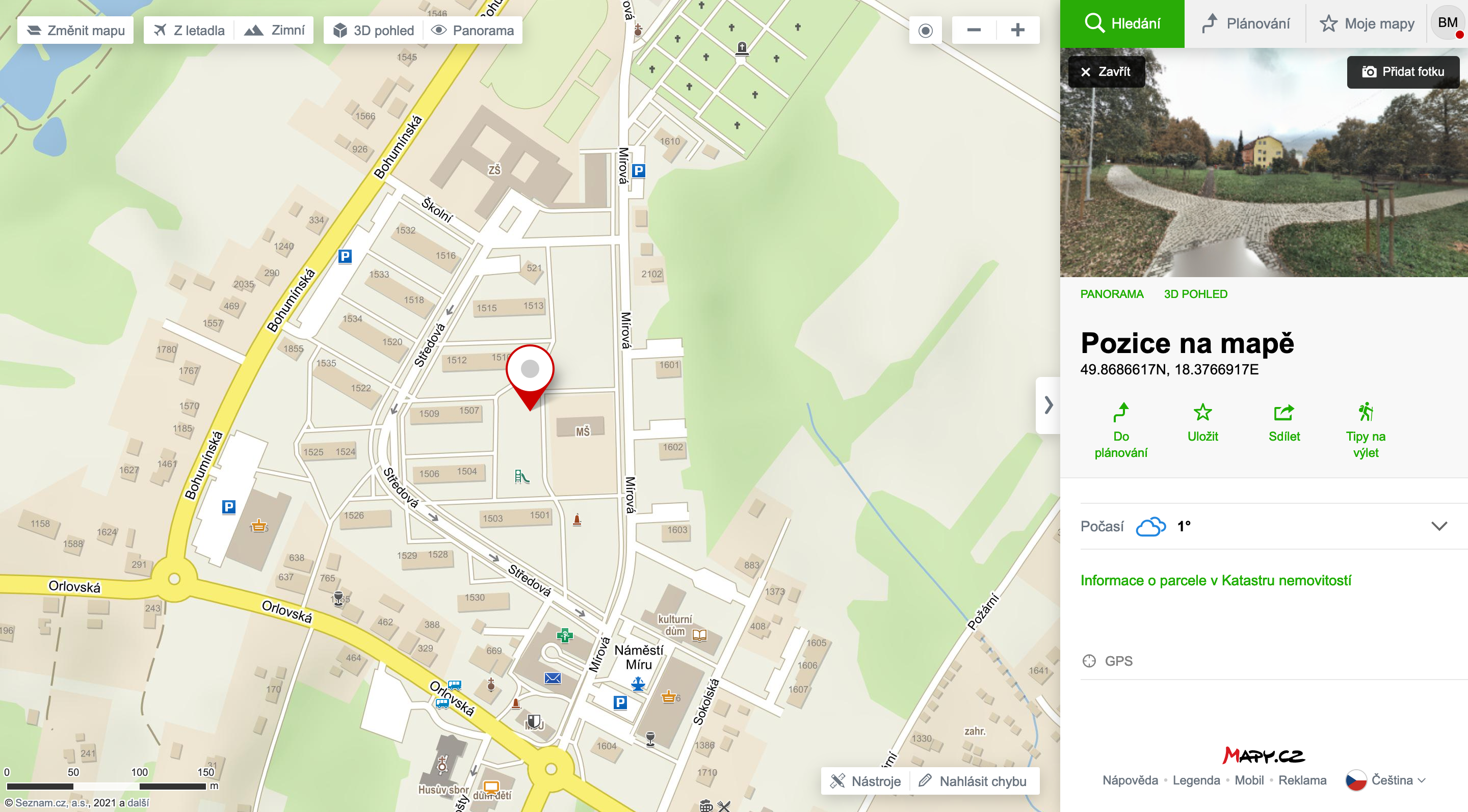Image resolution: width=1468 pixels, height=812 pixels.
Task: Zoom out with the minus button
Action: pyautogui.click(x=974, y=30)
